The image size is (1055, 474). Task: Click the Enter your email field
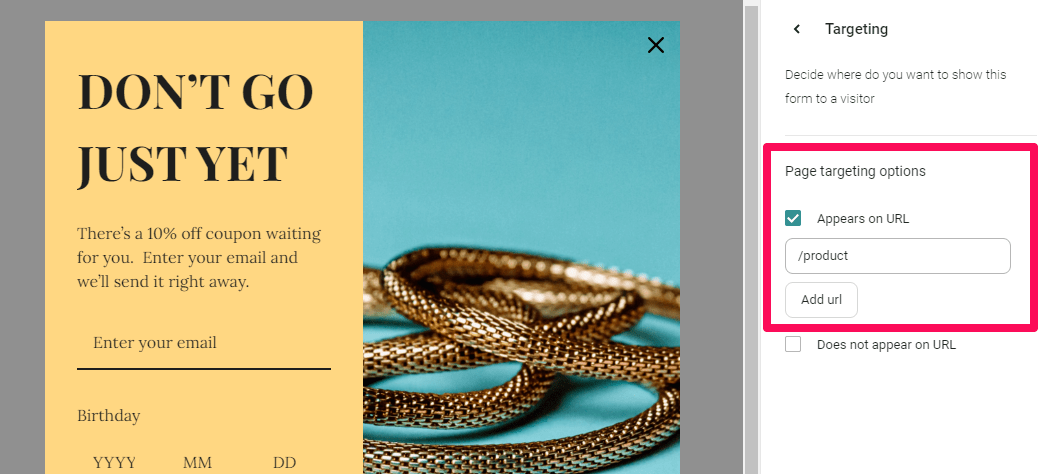[x=204, y=343]
